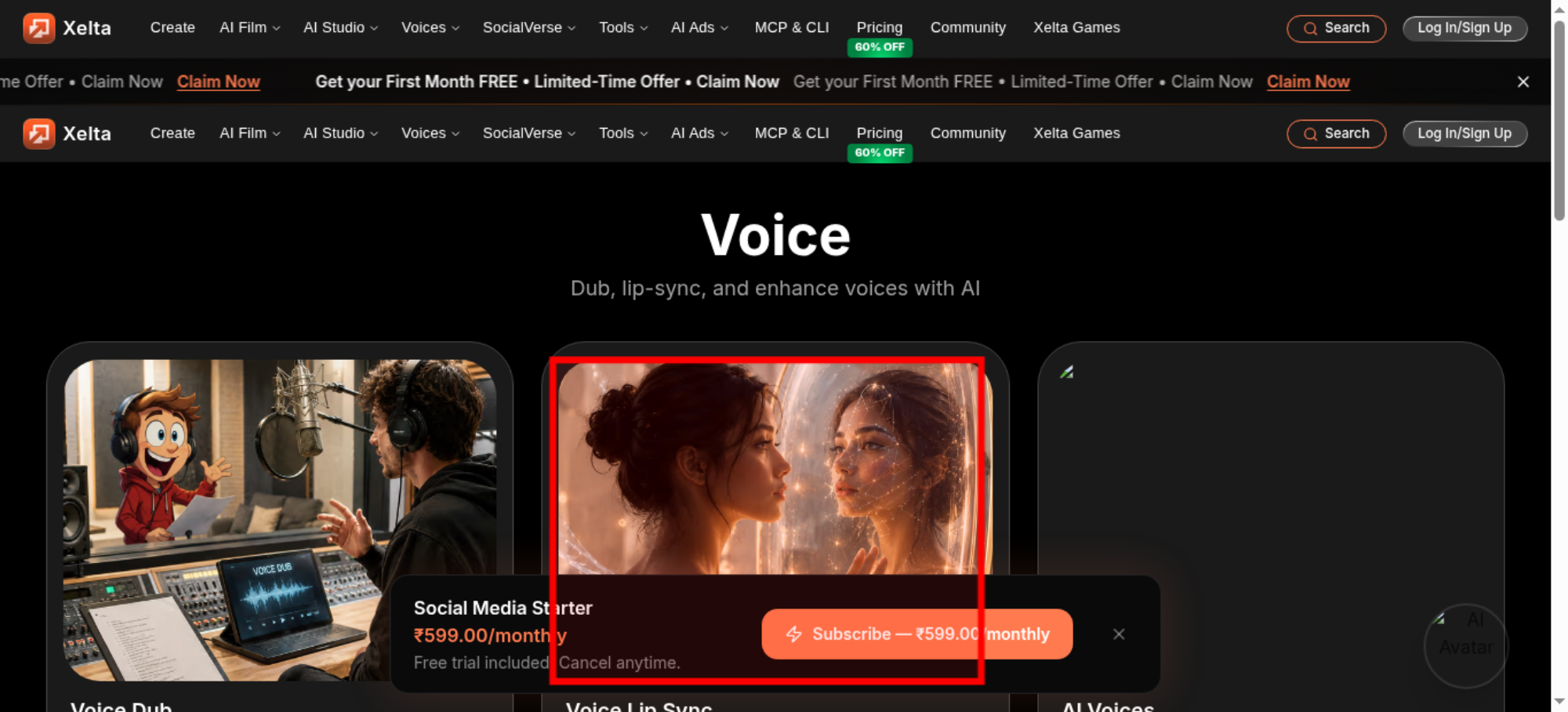Go to MCP & CLI in the lower navigation bar
The height and width of the screenshot is (712, 1568).
point(792,133)
